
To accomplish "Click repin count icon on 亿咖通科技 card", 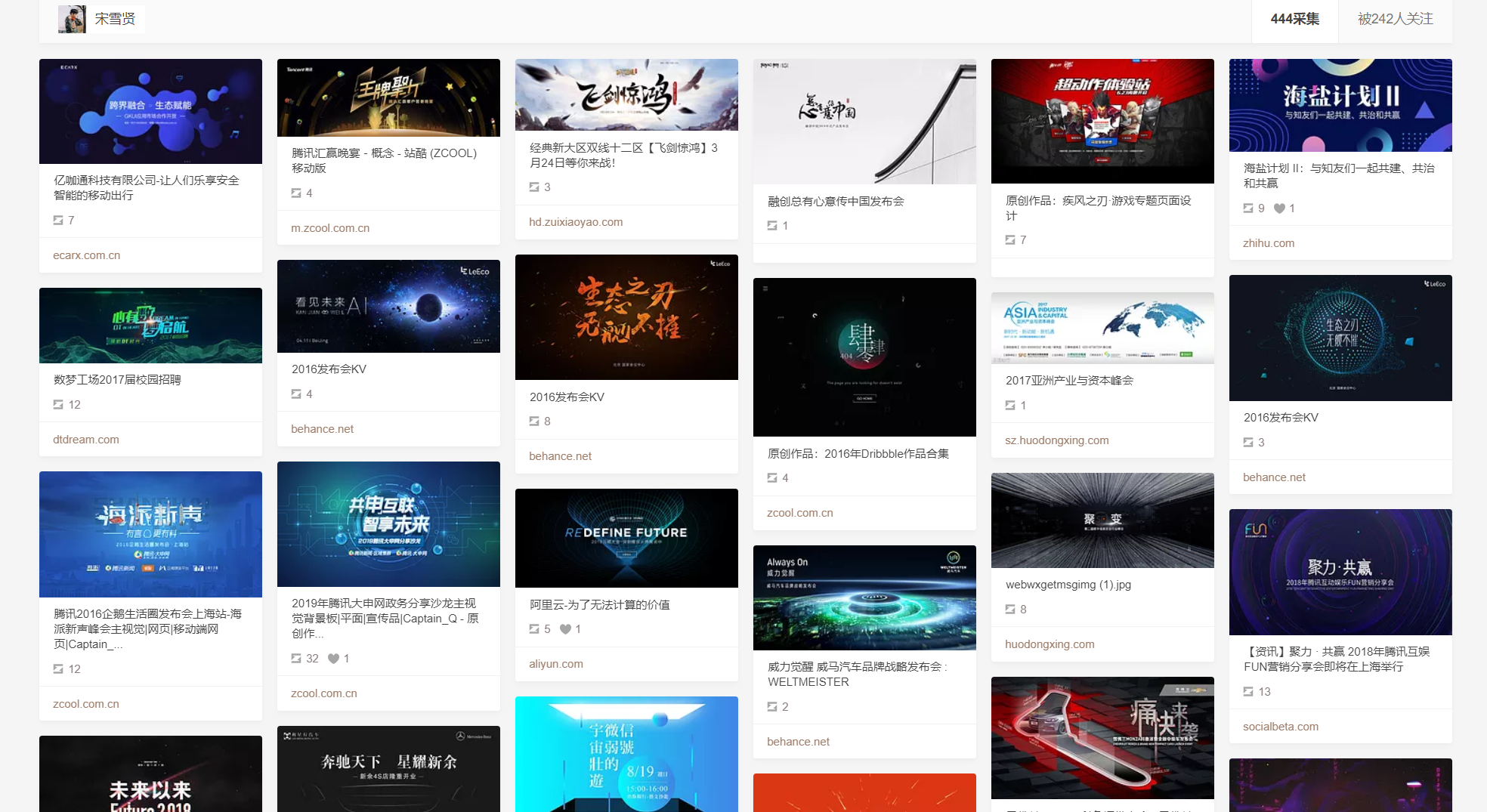I will coord(58,221).
